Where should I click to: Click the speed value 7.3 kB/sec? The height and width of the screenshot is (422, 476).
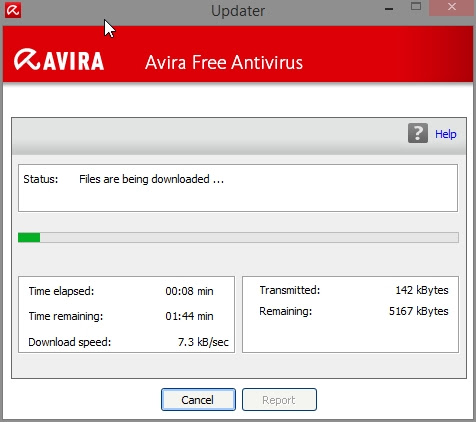tap(203, 342)
